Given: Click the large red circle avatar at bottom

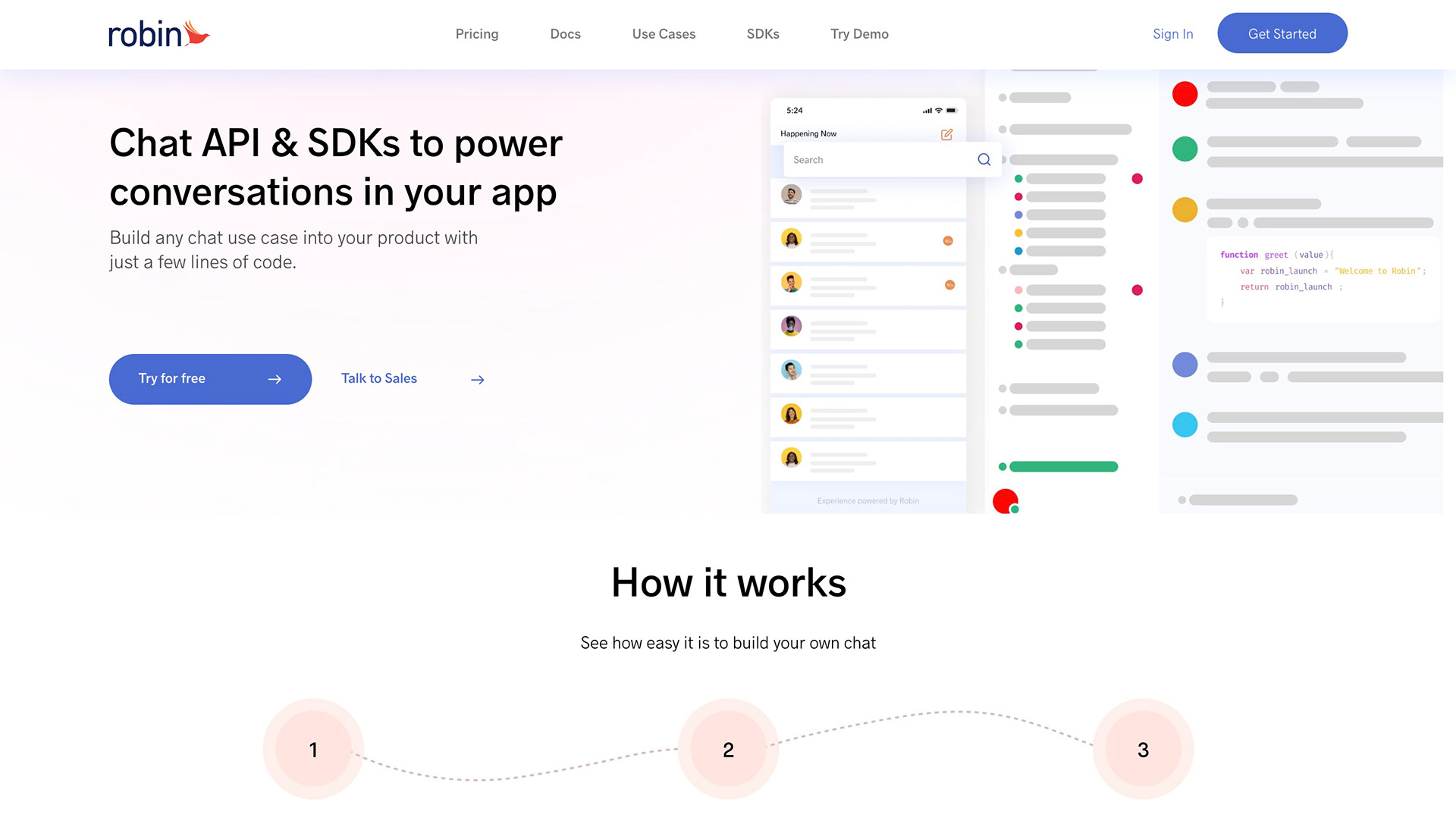Looking at the screenshot, I should pos(1005,501).
